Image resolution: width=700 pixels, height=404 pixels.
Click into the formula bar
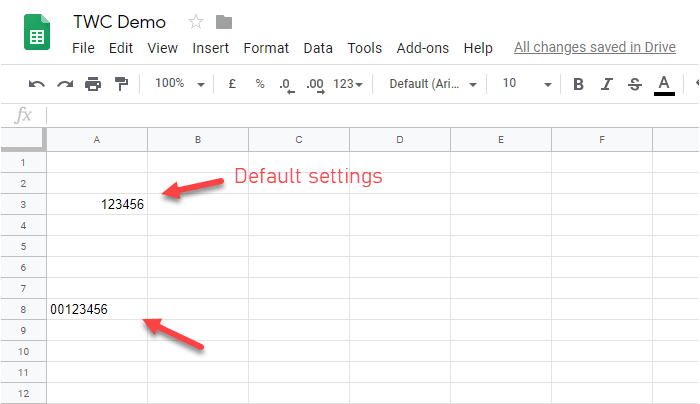tap(372, 115)
